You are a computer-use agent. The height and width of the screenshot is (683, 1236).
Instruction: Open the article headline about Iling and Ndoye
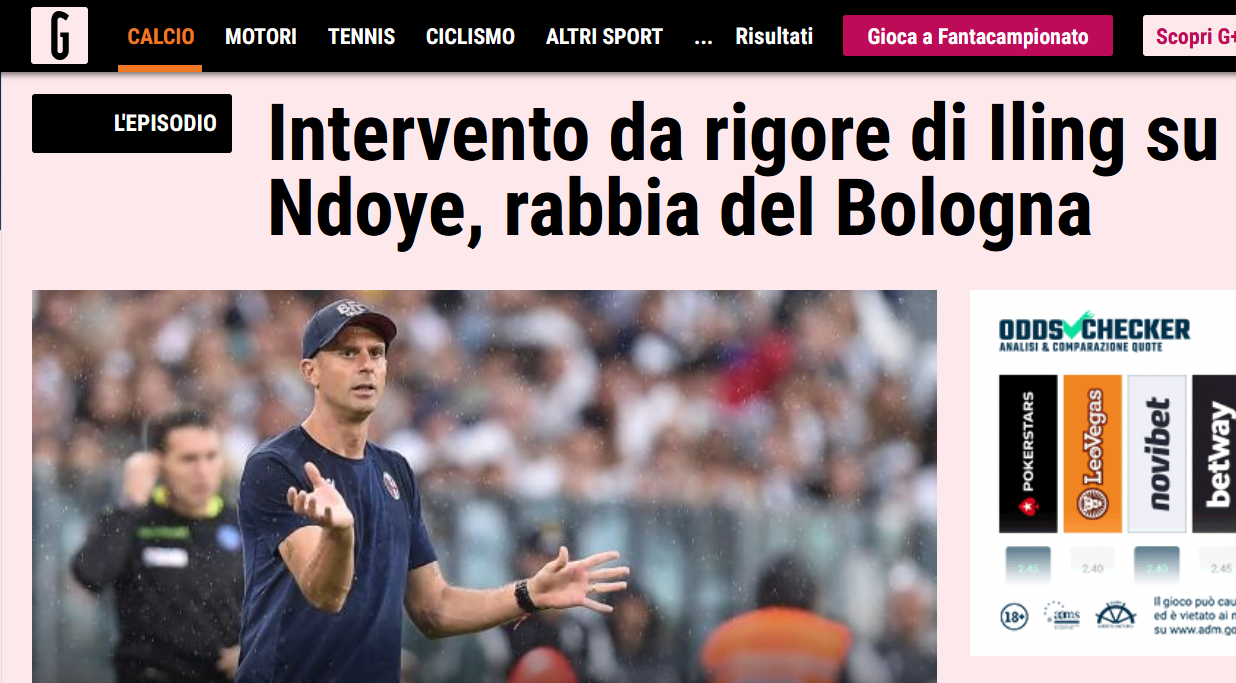(x=744, y=172)
